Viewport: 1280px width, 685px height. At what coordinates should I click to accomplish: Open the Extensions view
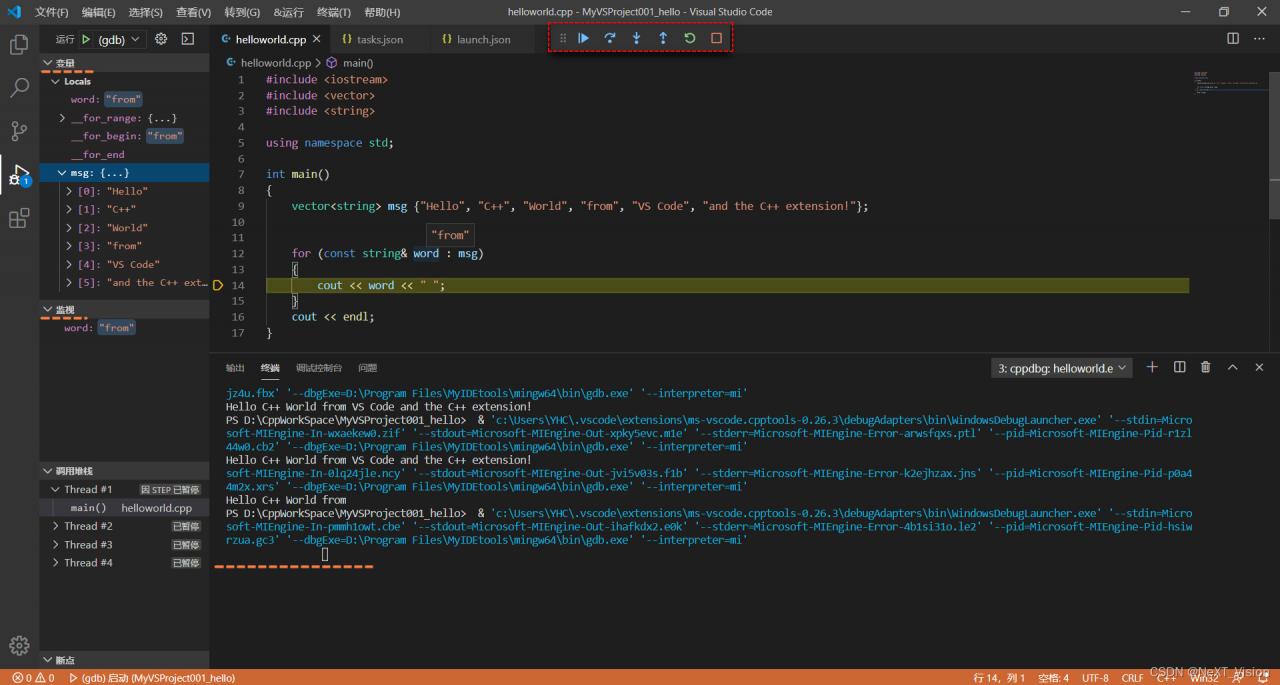pyautogui.click(x=19, y=218)
